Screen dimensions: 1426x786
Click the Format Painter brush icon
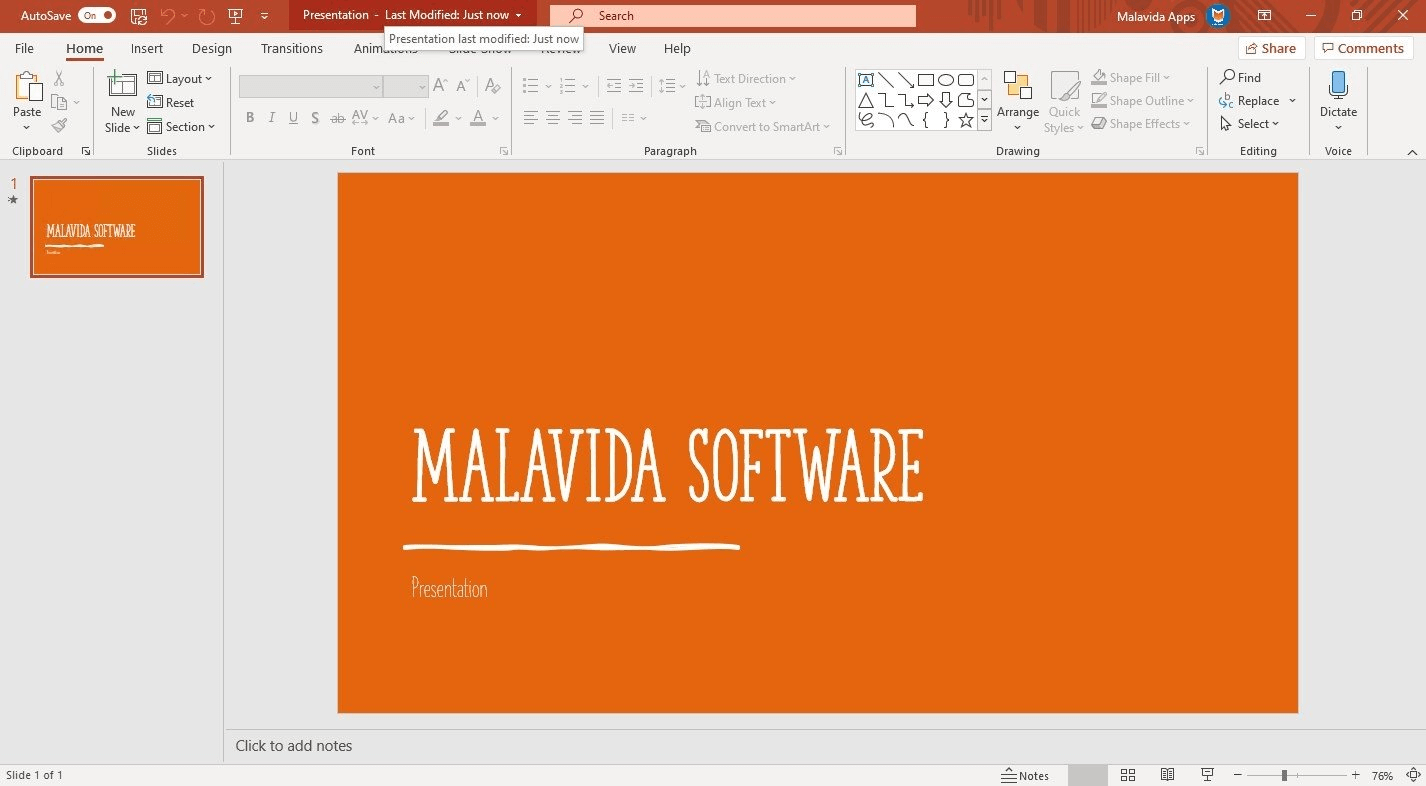[59, 126]
